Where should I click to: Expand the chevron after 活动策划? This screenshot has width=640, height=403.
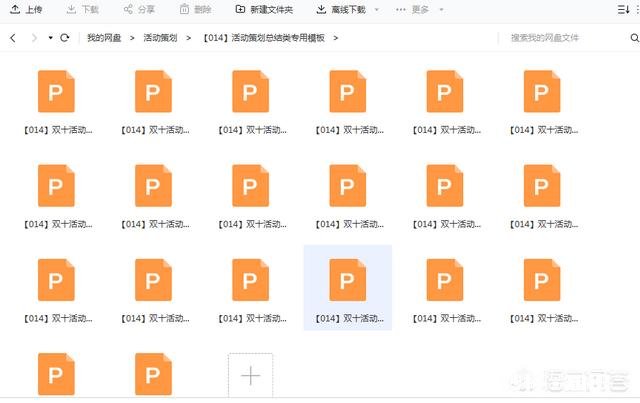point(188,38)
